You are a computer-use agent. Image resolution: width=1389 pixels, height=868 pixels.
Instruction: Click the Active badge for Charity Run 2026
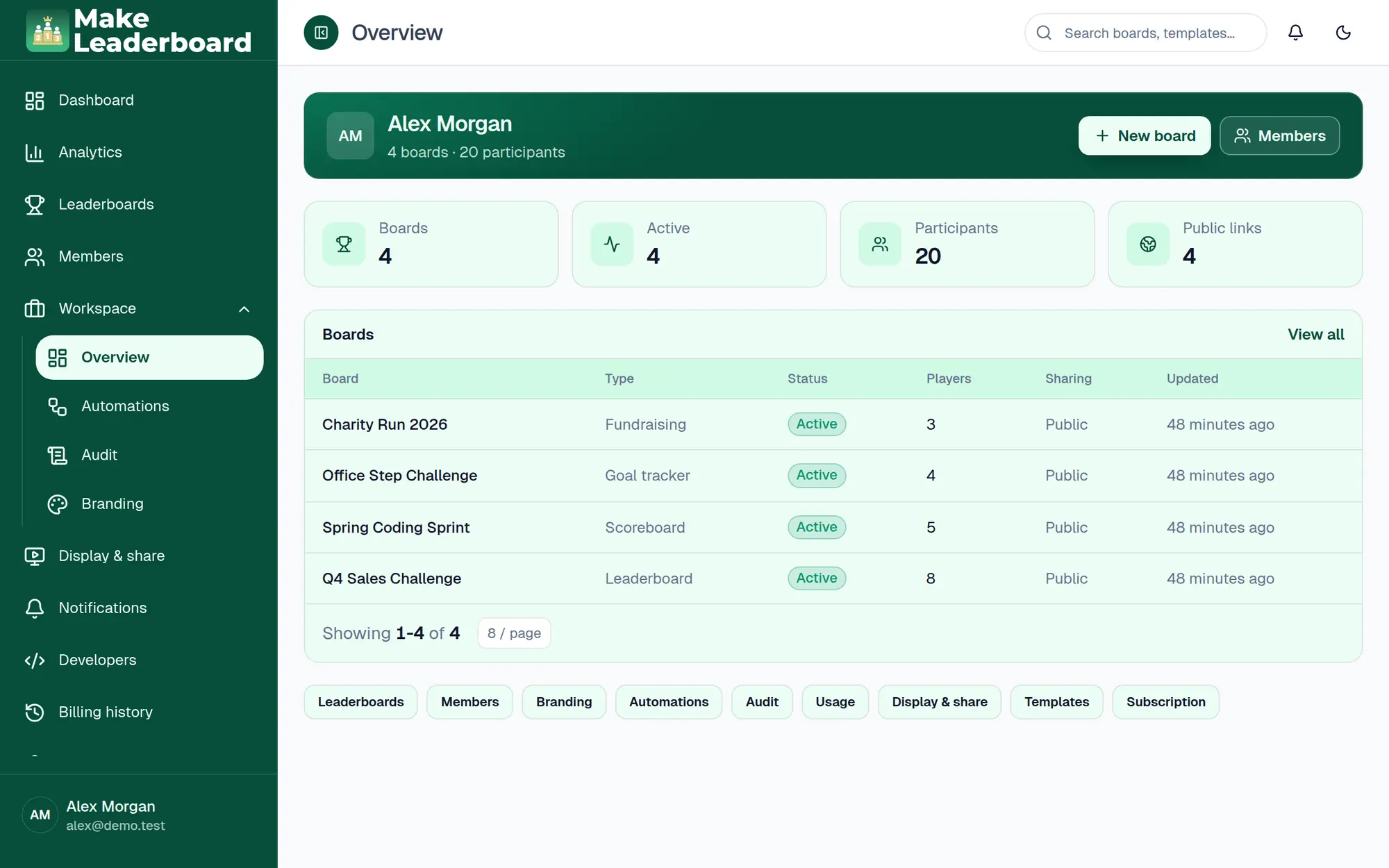click(817, 424)
